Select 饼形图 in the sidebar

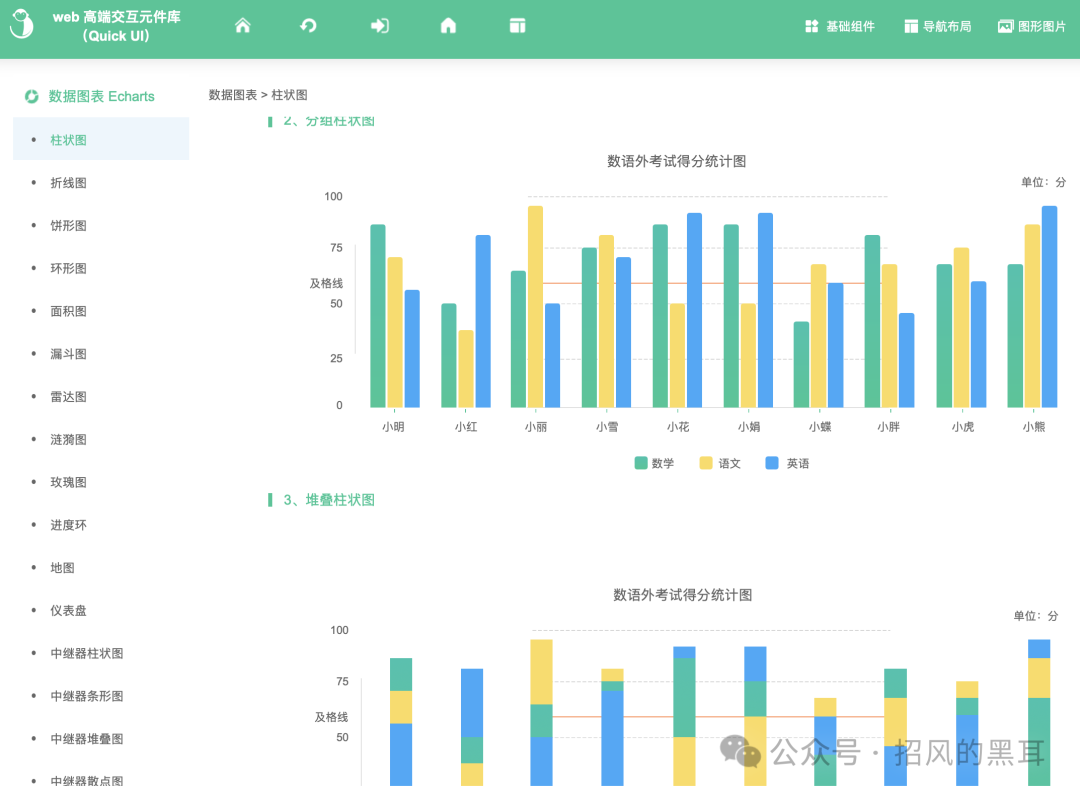point(68,225)
